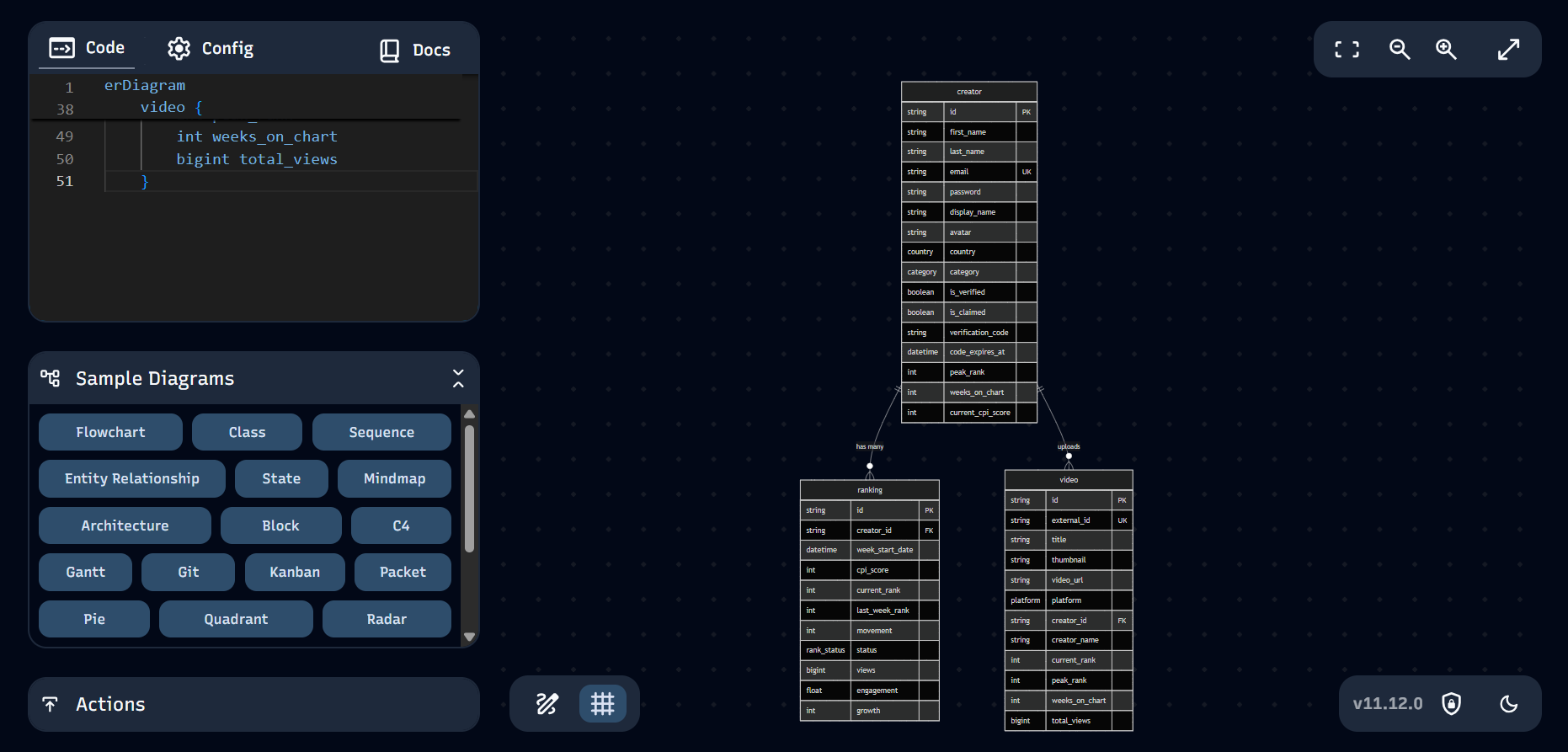1568x752 pixels.
Task: Open the Docs link
Action: pos(414,51)
